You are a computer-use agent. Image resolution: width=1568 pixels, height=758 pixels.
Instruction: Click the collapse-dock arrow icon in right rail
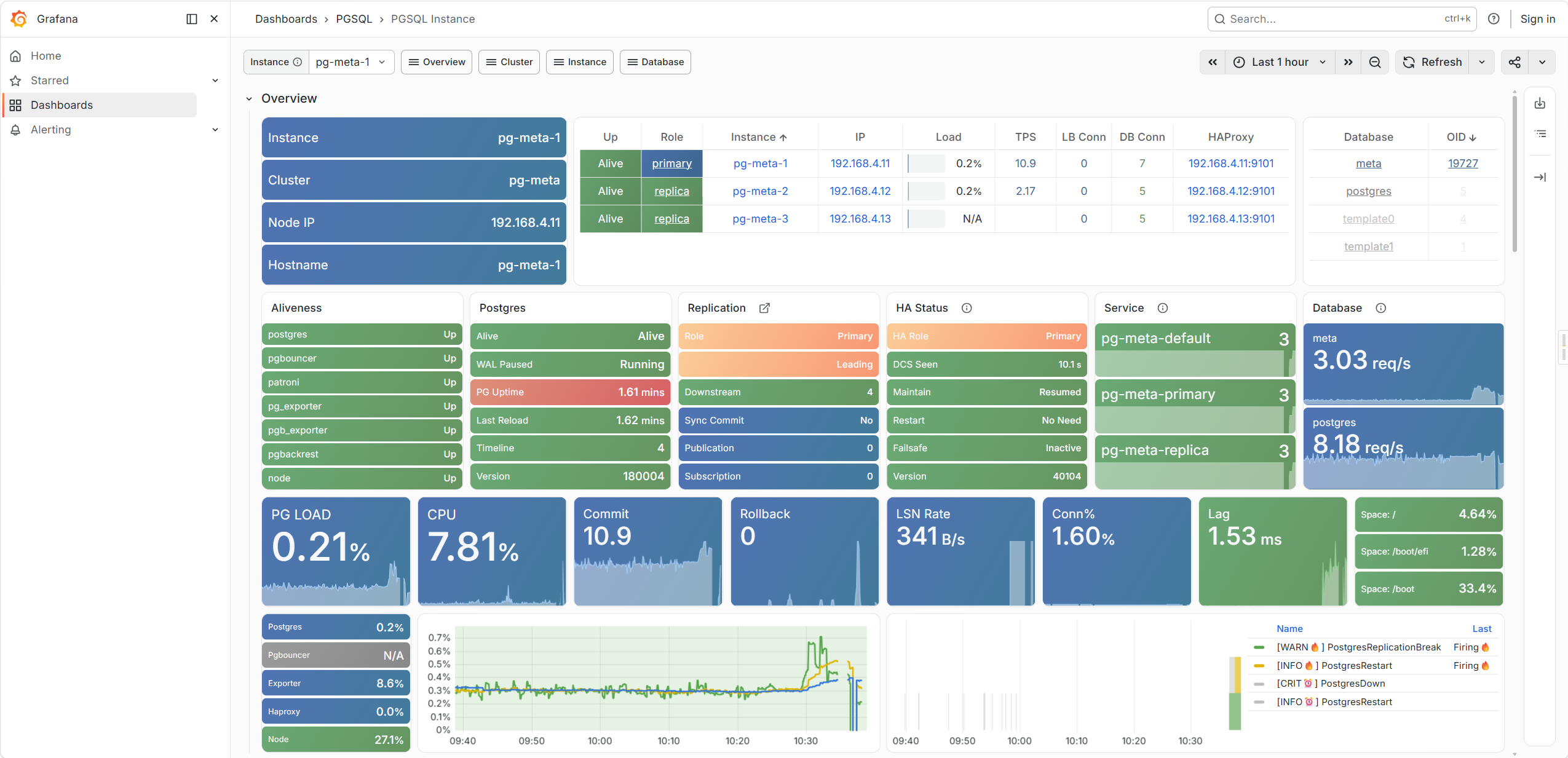tap(1540, 177)
